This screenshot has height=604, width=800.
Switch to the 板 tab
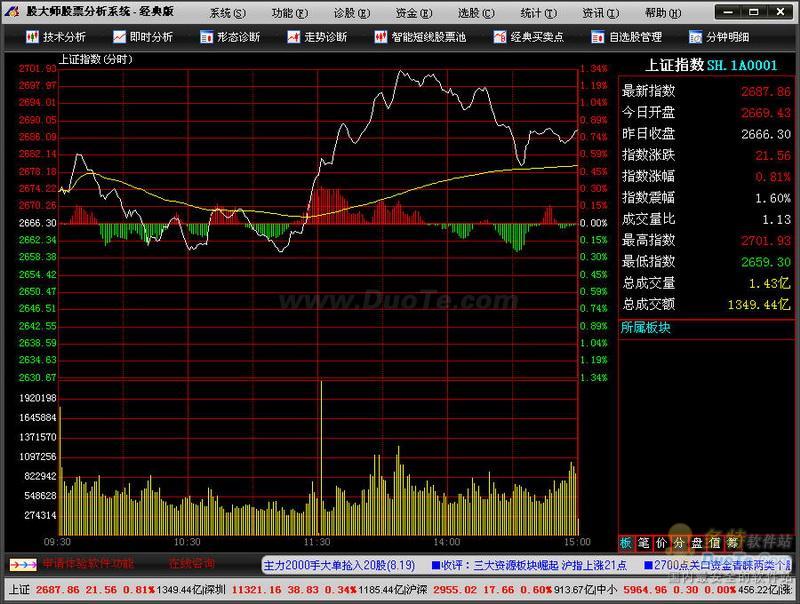[x=626, y=543]
